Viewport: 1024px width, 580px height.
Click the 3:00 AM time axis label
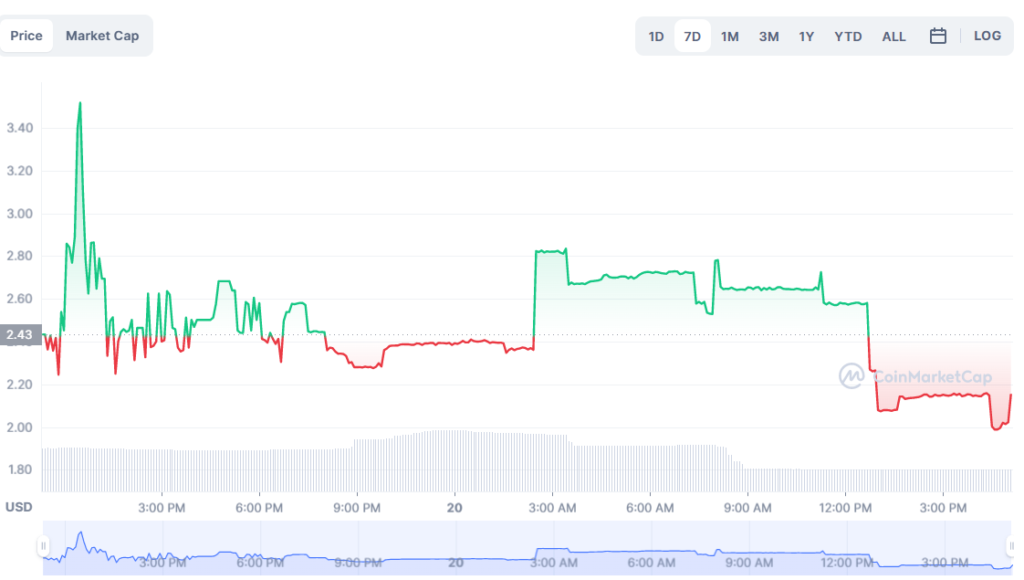point(553,508)
